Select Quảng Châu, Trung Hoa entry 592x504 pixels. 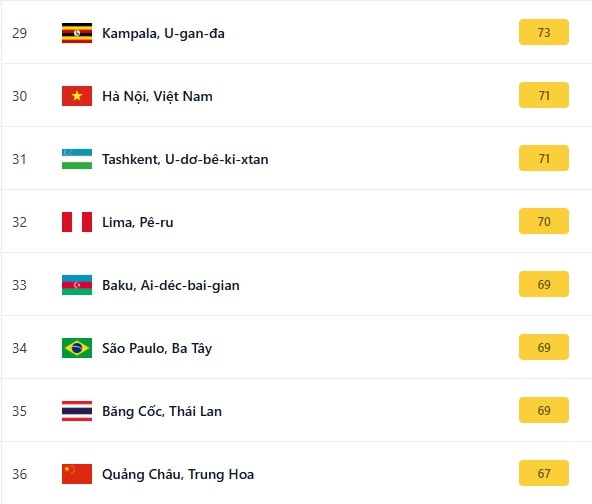coord(178,475)
